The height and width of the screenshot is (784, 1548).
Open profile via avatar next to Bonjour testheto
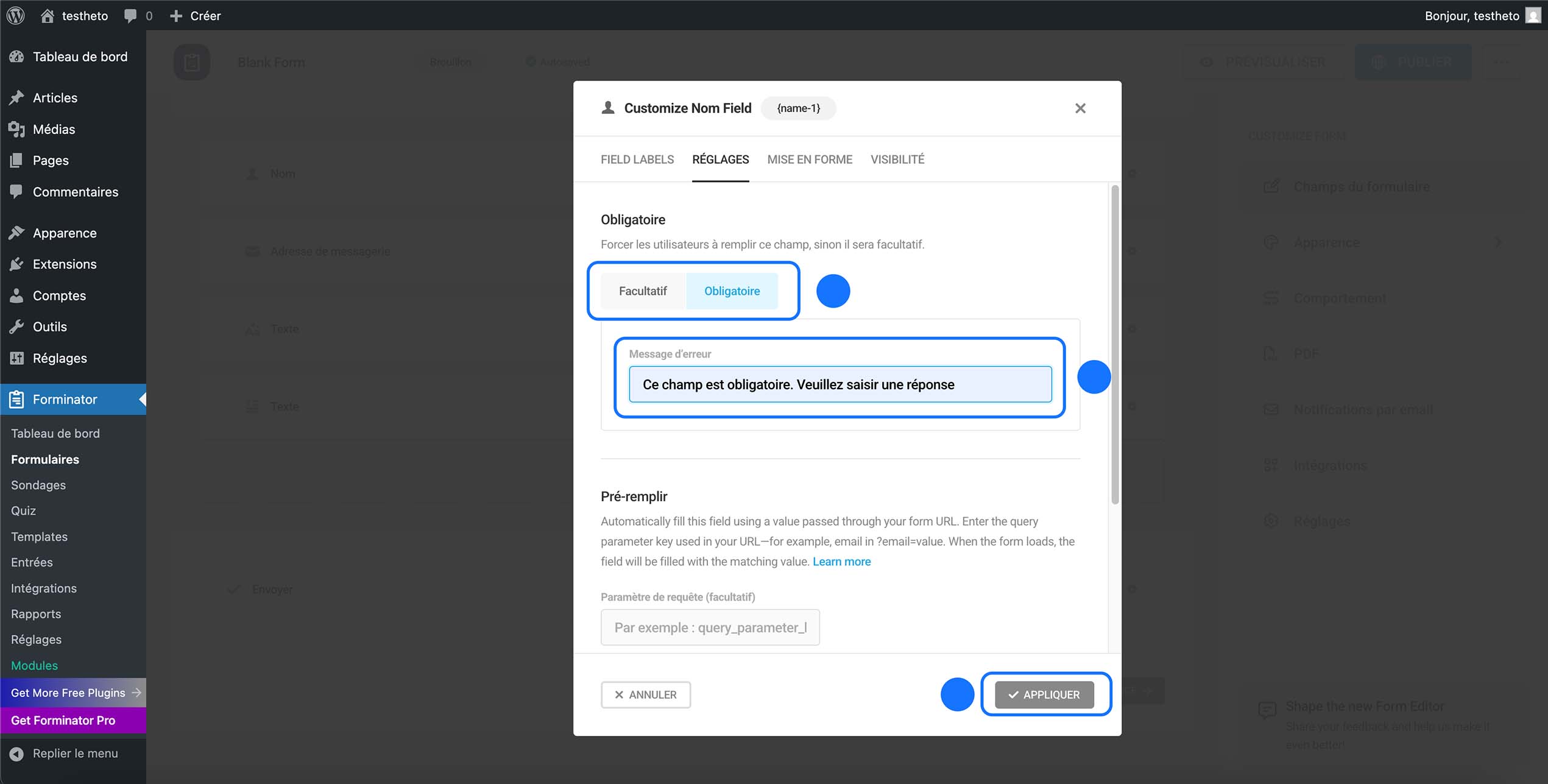click(x=1533, y=15)
